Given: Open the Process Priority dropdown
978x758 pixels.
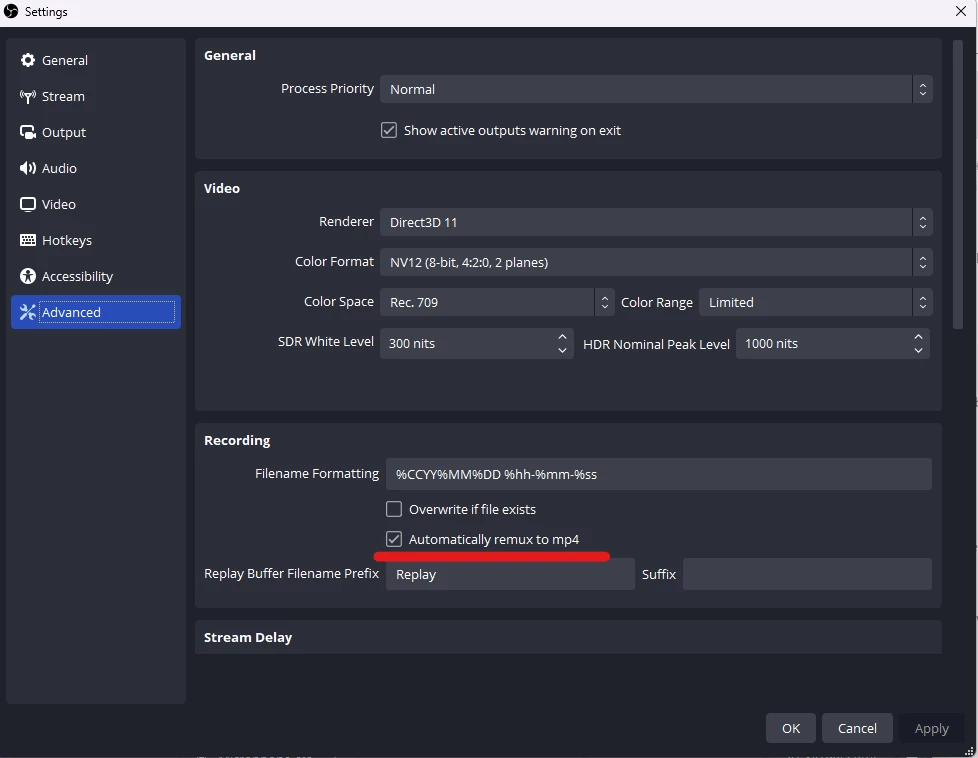Looking at the screenshot, I should click(x=656, y=89).
